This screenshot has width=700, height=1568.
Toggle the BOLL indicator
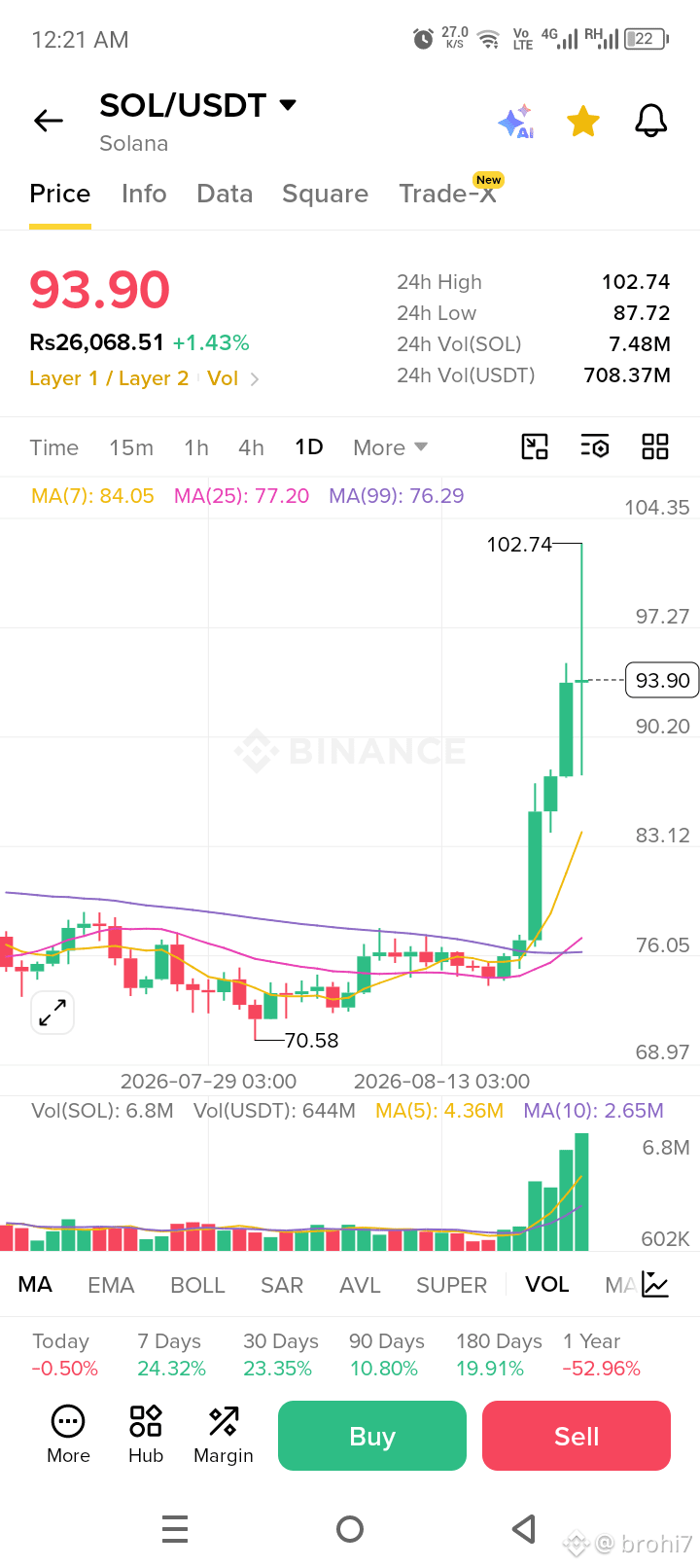coord(197,1285)
